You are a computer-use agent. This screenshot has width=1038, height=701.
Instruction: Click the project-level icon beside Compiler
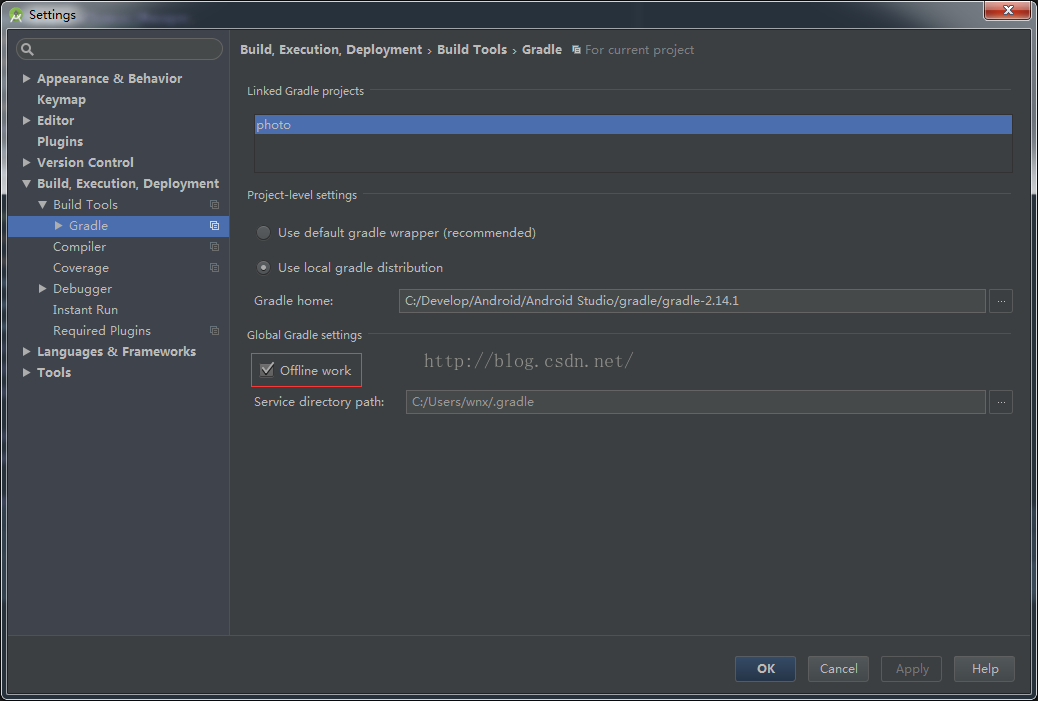pos(214,247)
